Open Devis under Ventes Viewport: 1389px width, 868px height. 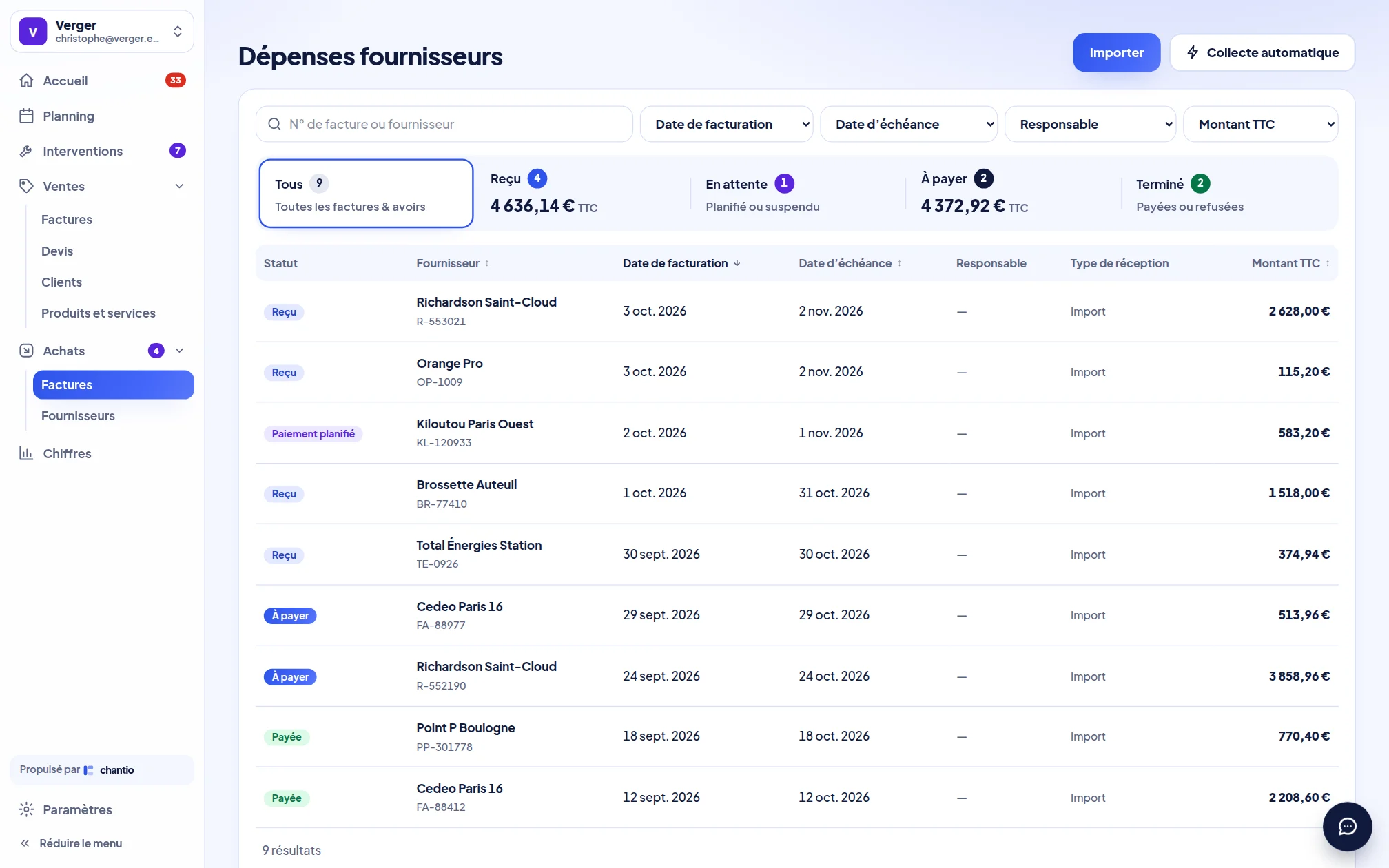(57, 251)
